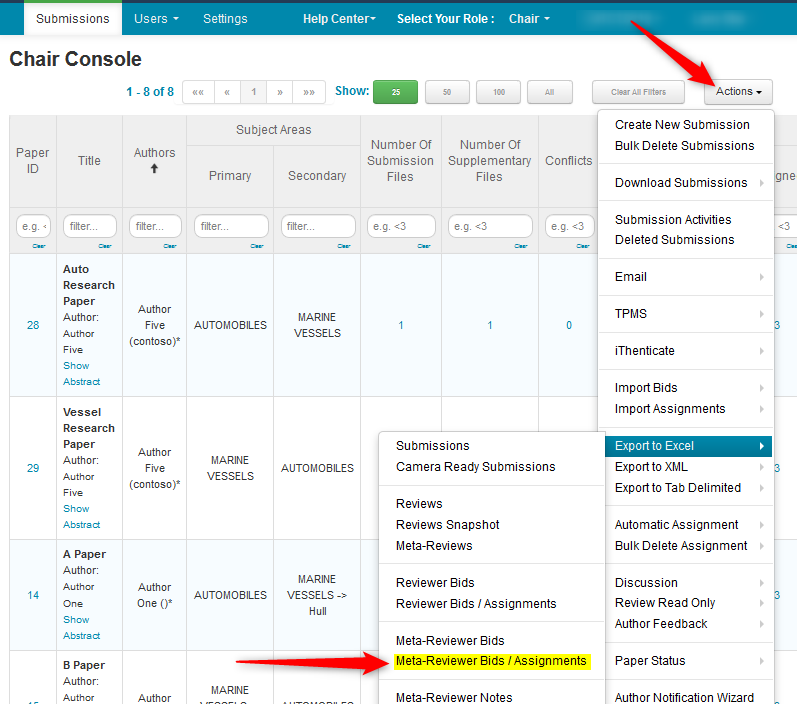
Task: Open the Actions dropdown
Action: click(738, 92)
